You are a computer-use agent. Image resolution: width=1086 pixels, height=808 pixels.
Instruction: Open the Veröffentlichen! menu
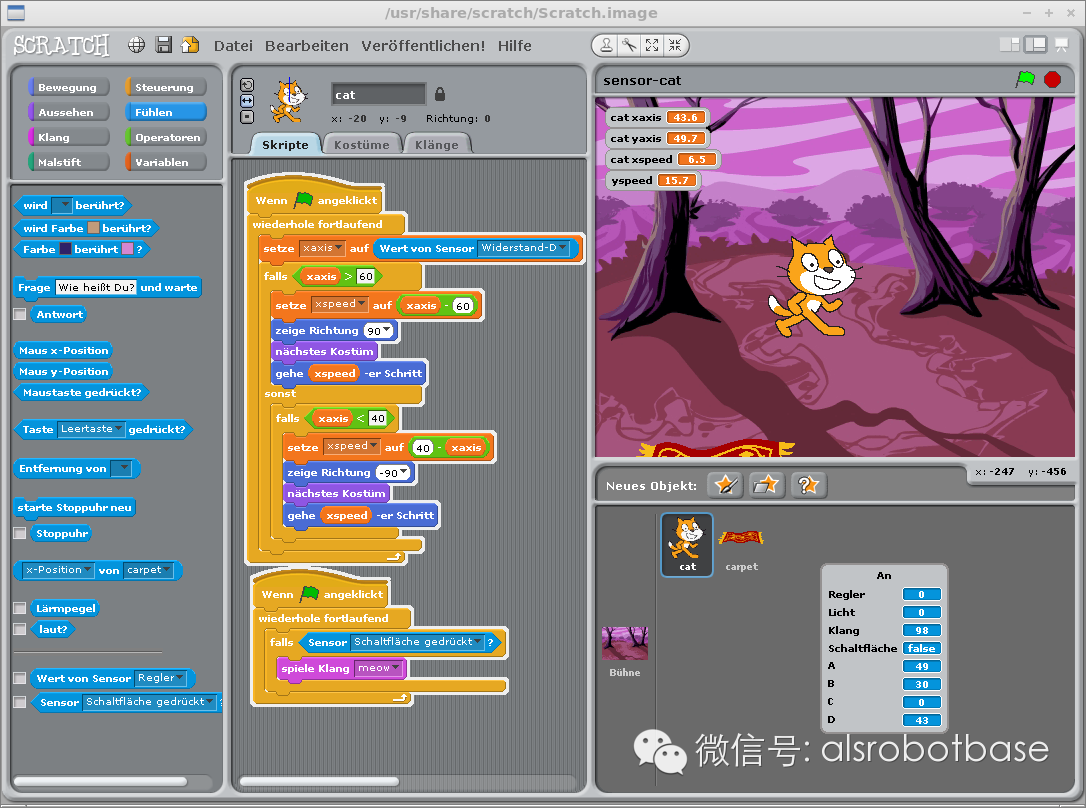coord(423,46)
